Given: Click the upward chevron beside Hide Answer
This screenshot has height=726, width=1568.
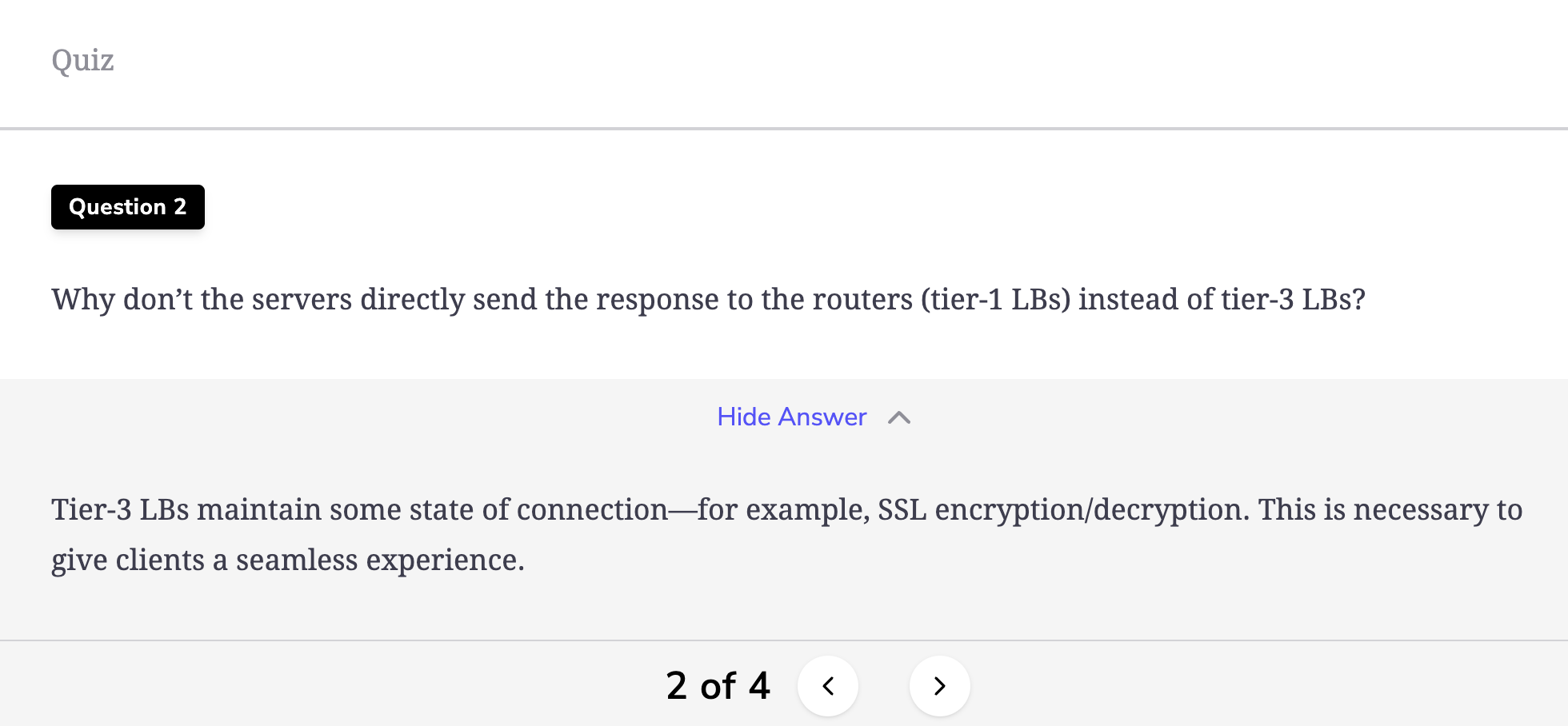Looking at the screenshot, I should coord(899,417).
